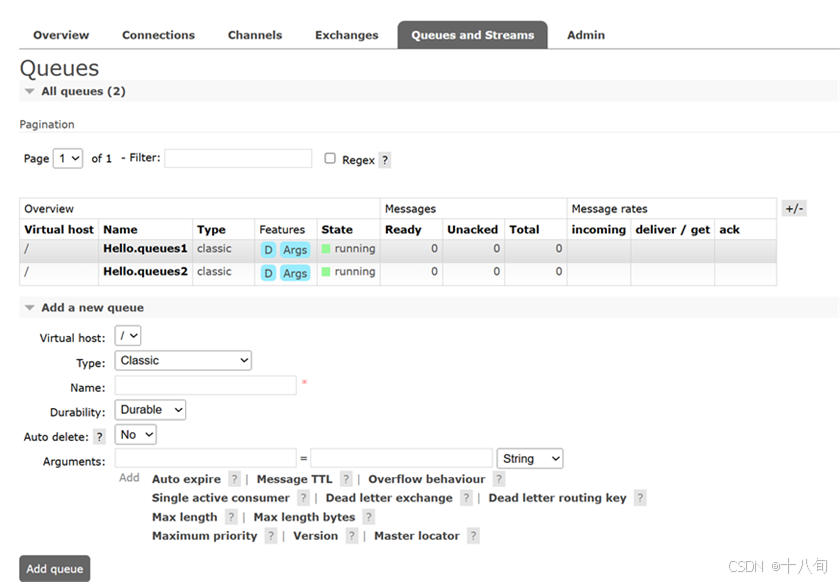
Task: Show help for Maximum priority argument
Action: (x=271, y=535)
